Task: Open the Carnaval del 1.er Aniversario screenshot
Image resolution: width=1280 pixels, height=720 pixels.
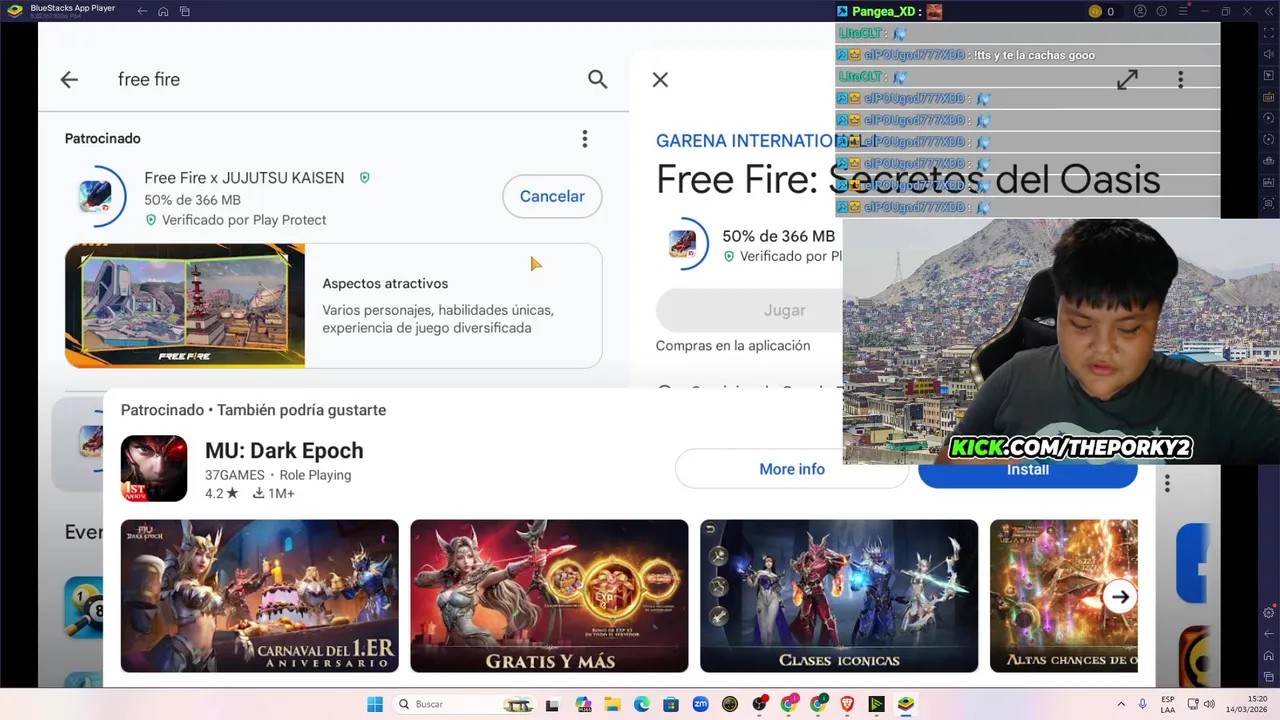Action: pyautogui.click(x=259, y=596)
